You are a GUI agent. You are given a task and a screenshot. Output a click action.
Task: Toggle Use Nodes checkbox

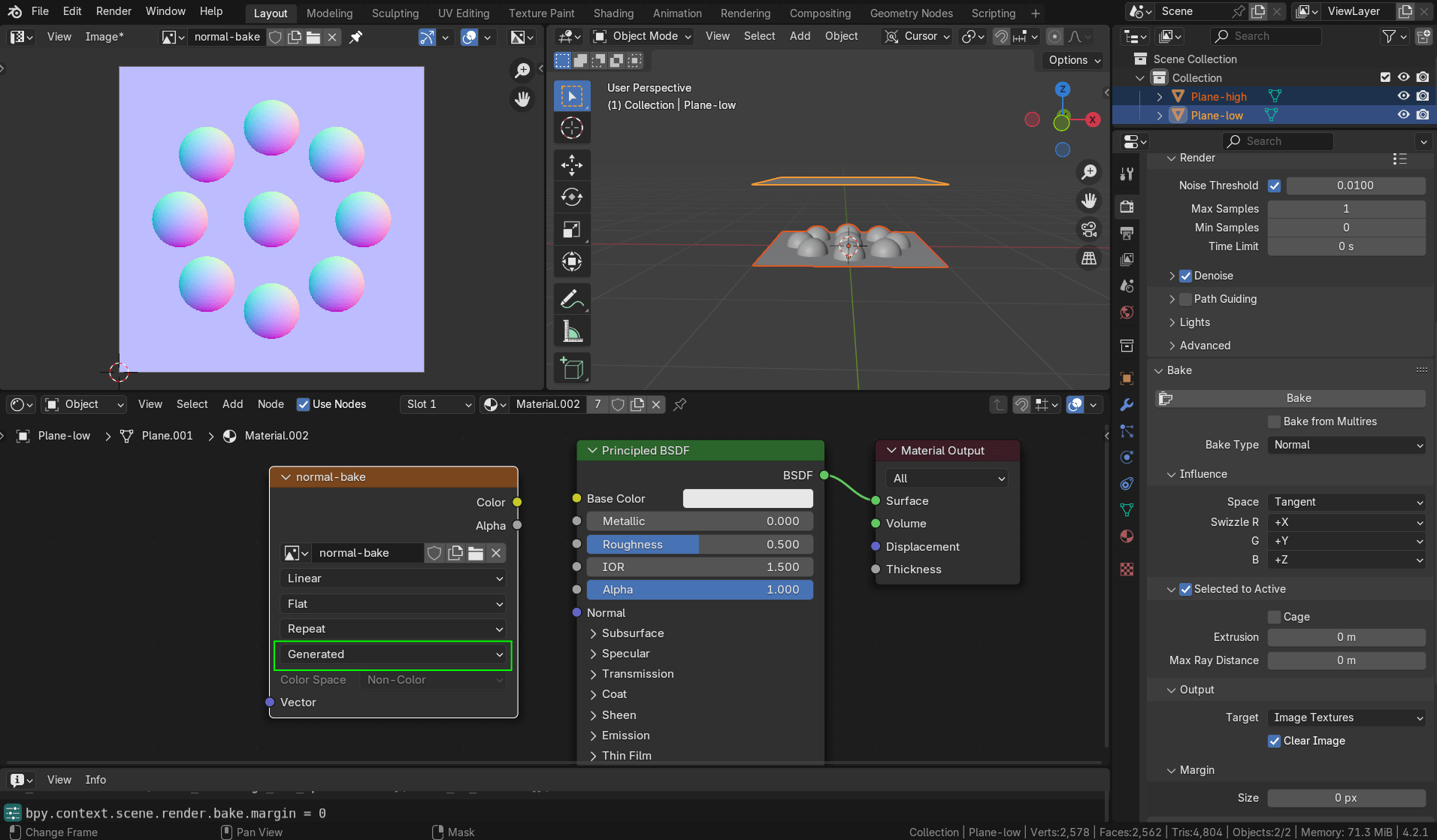click(x=304, y=404)
